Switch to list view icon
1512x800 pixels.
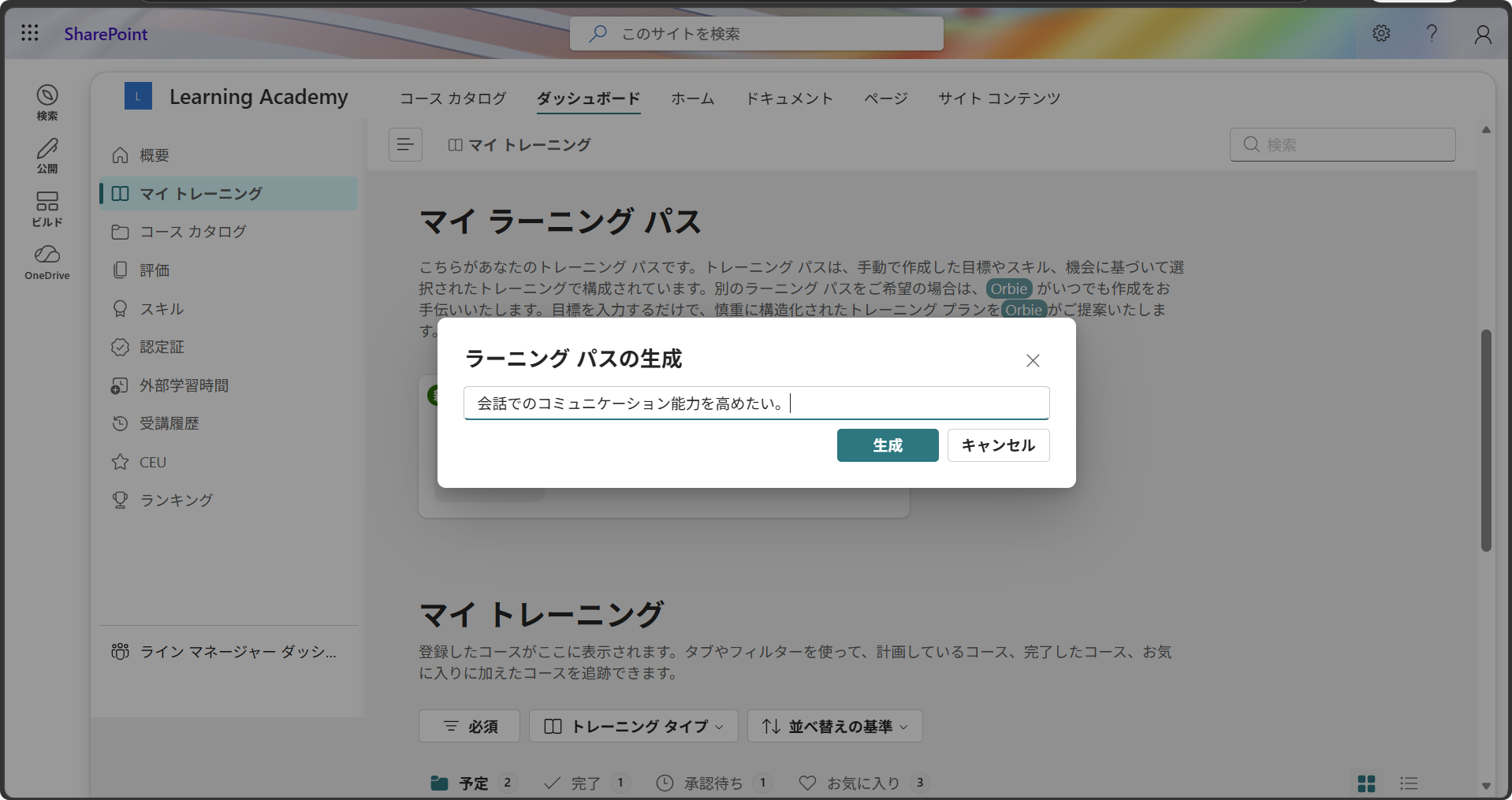(1409, 783)
